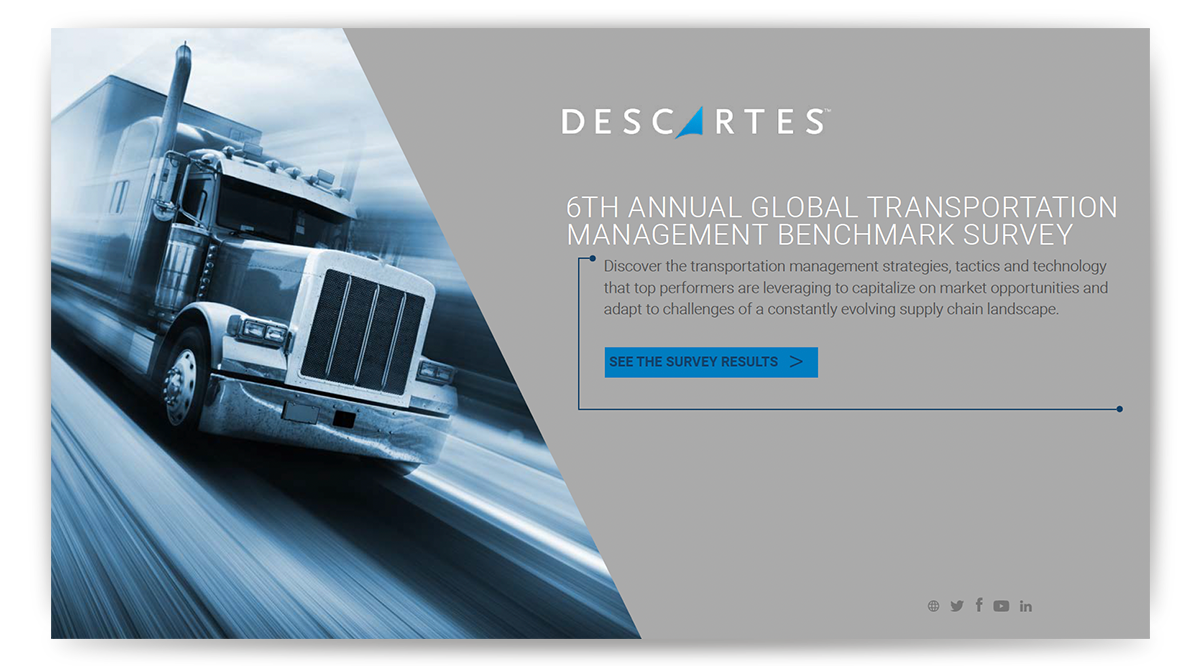Open the website globe icon

tap(933, 606)
